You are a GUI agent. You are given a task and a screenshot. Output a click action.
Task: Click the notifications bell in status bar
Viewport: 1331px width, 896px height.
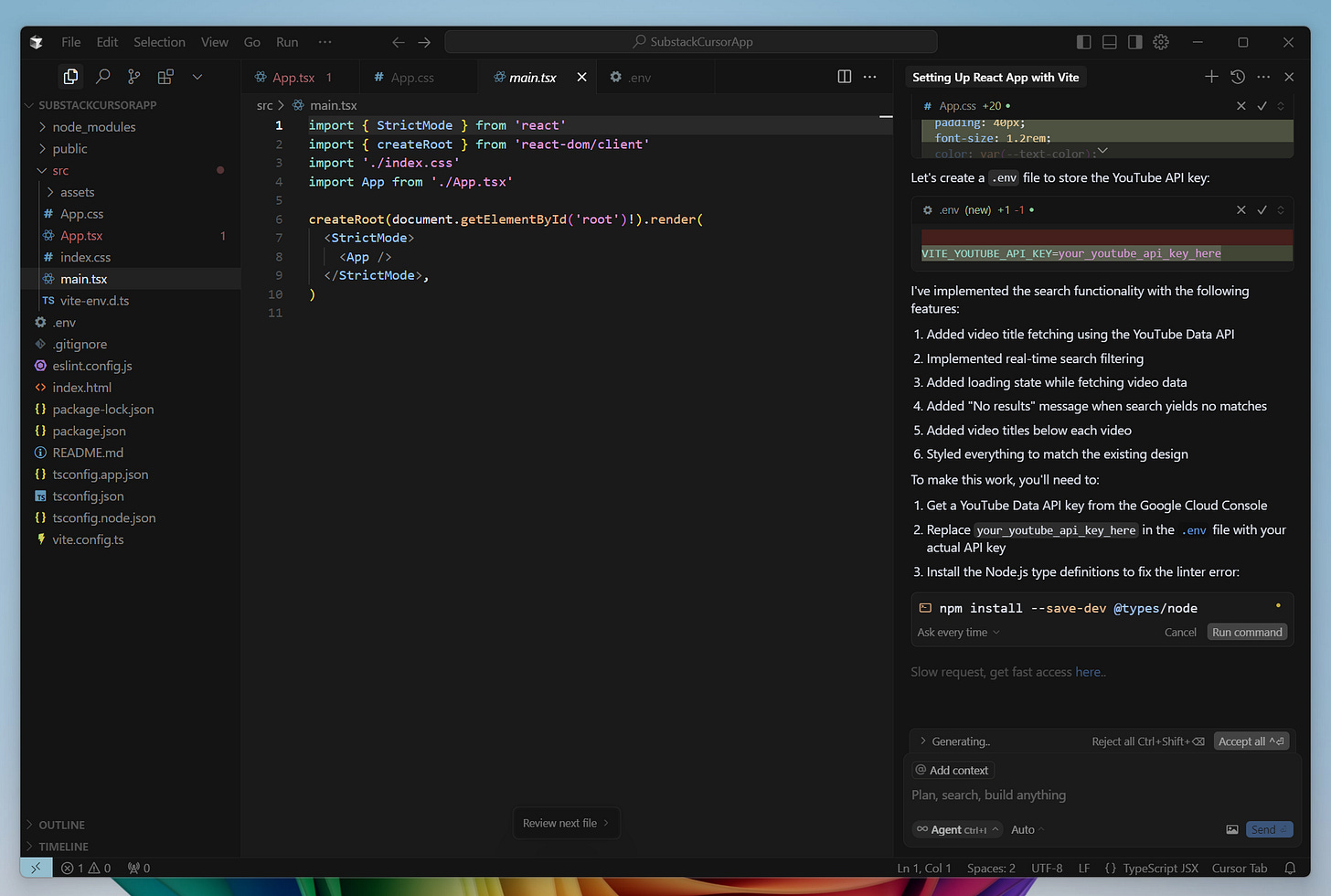(x=1290, y=868)
